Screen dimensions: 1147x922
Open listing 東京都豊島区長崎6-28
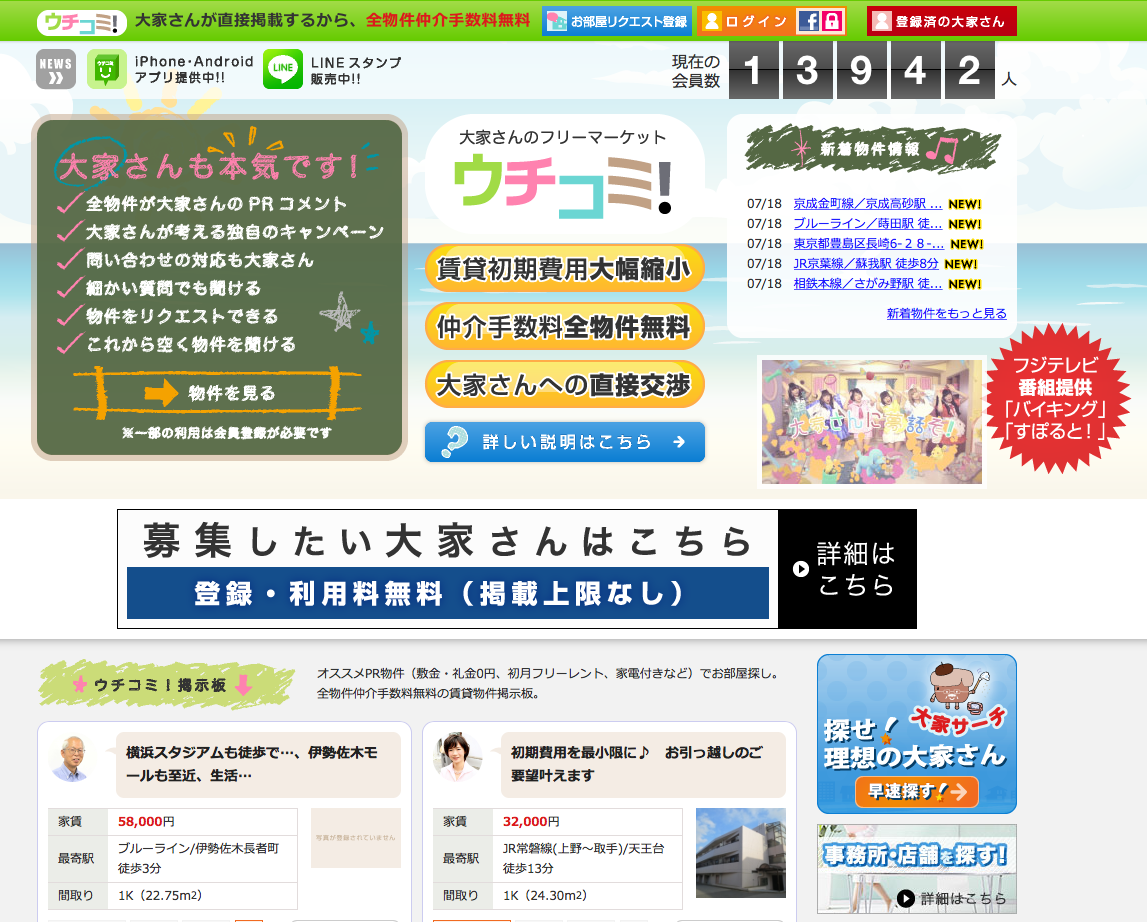(868, 244)
